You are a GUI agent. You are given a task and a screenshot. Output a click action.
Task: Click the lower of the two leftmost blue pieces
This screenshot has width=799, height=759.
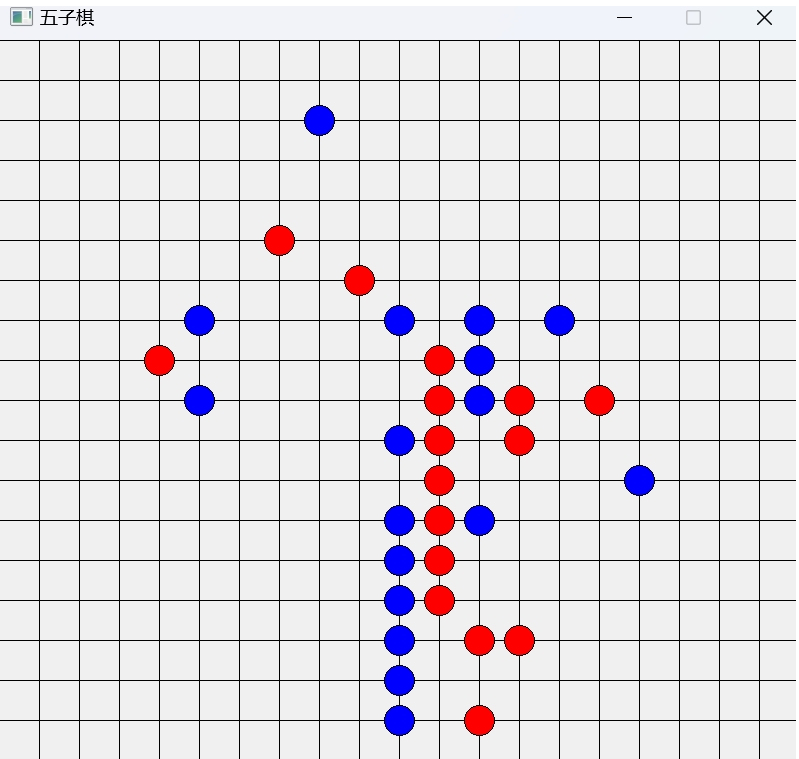pyautogui.click(x=199, y=400)
